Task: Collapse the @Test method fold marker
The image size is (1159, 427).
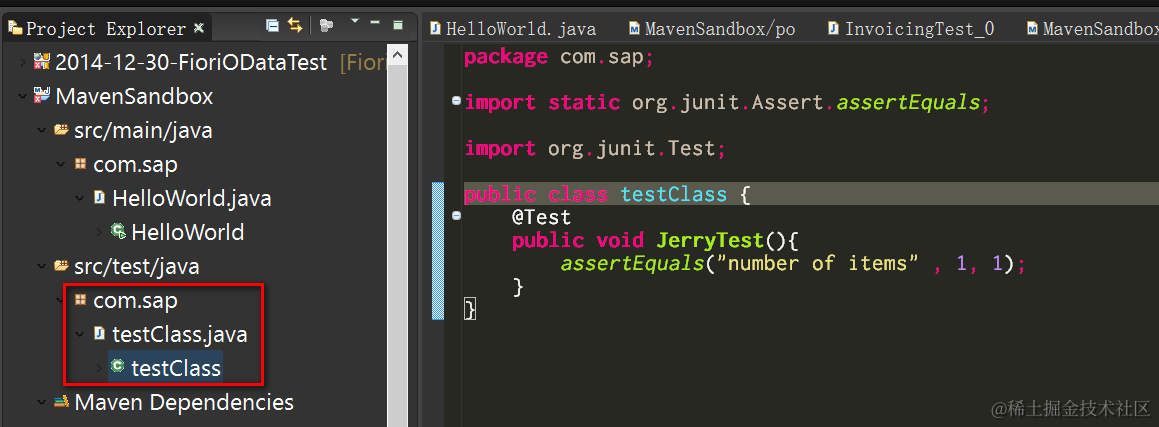Action: pos(456,216)
